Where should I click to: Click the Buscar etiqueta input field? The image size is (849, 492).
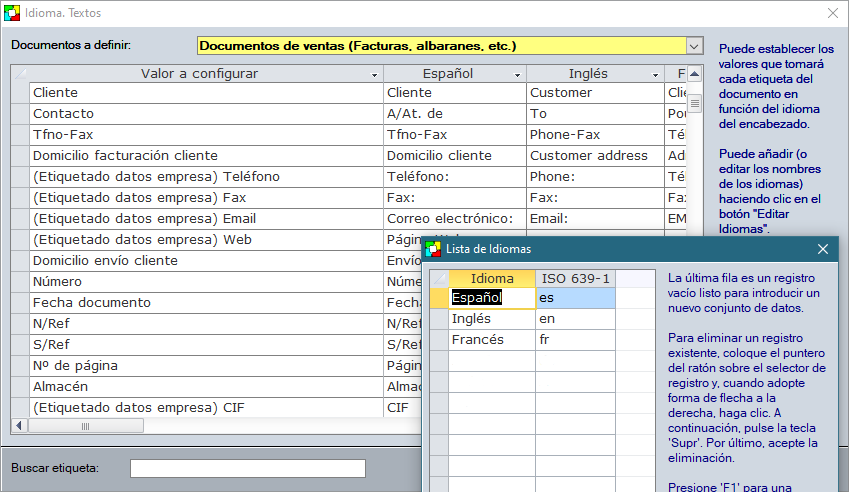tap(248, 468)
